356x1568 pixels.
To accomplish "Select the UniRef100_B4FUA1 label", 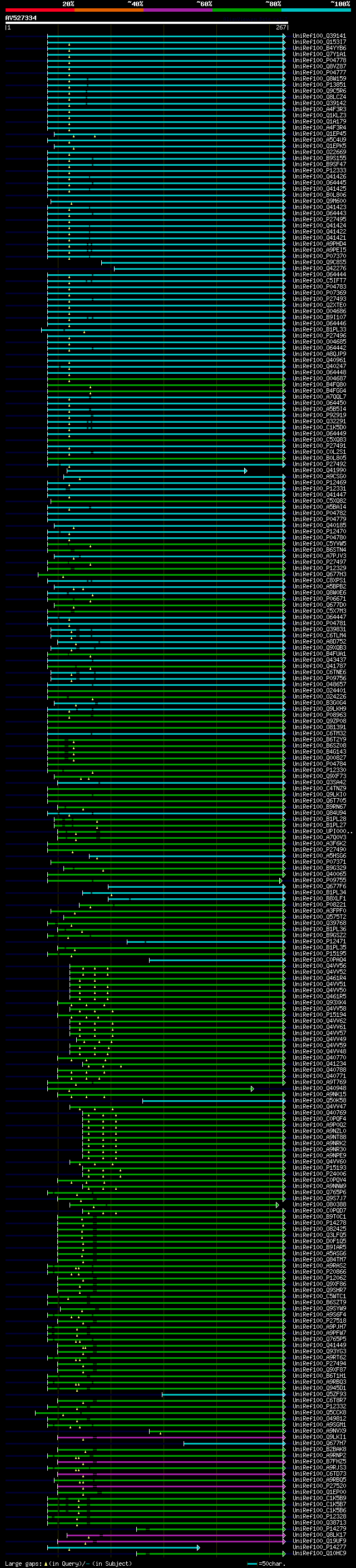I will point(319,654).
